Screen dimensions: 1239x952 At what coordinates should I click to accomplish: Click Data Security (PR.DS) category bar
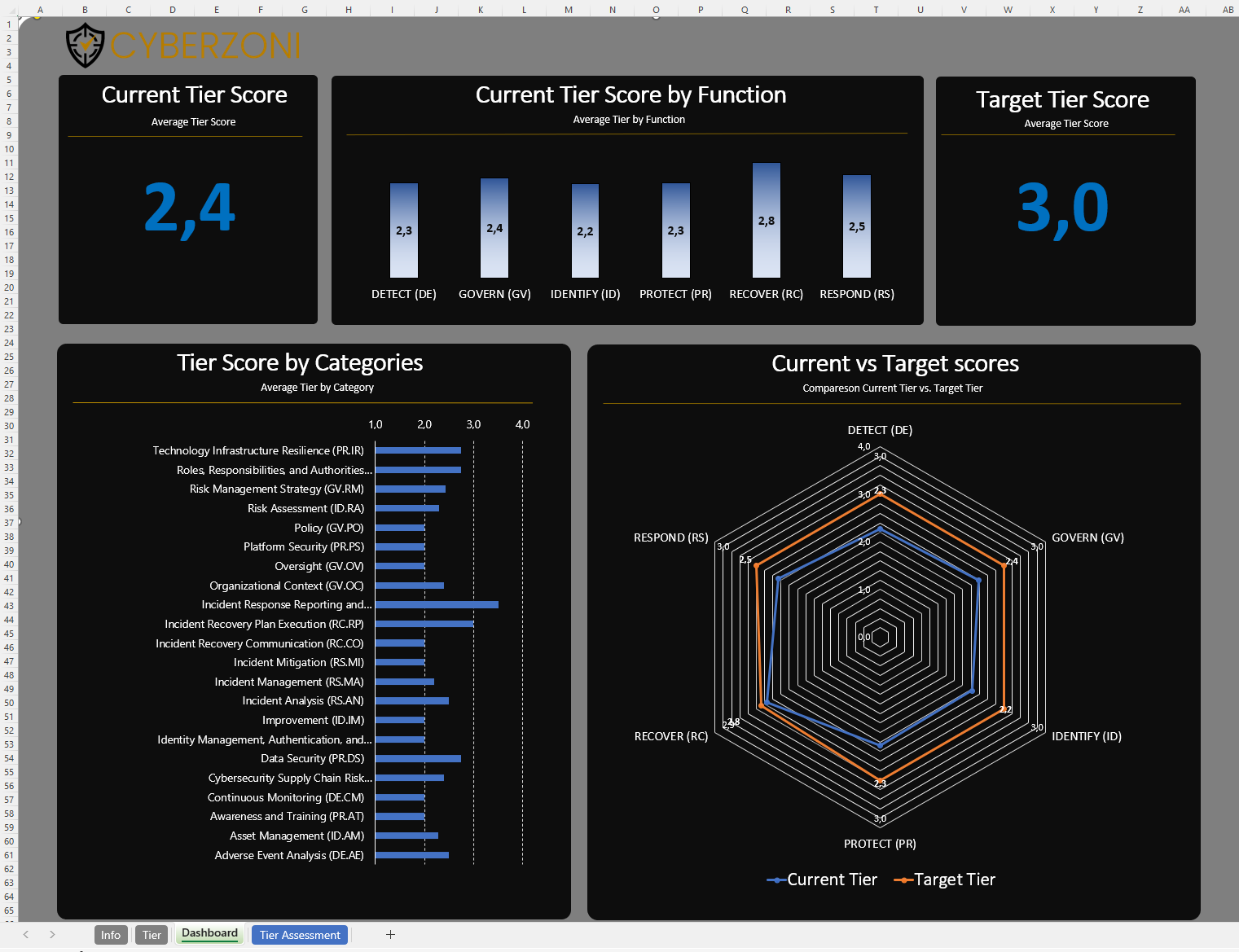pyautogui.click(x=418, y=758)
